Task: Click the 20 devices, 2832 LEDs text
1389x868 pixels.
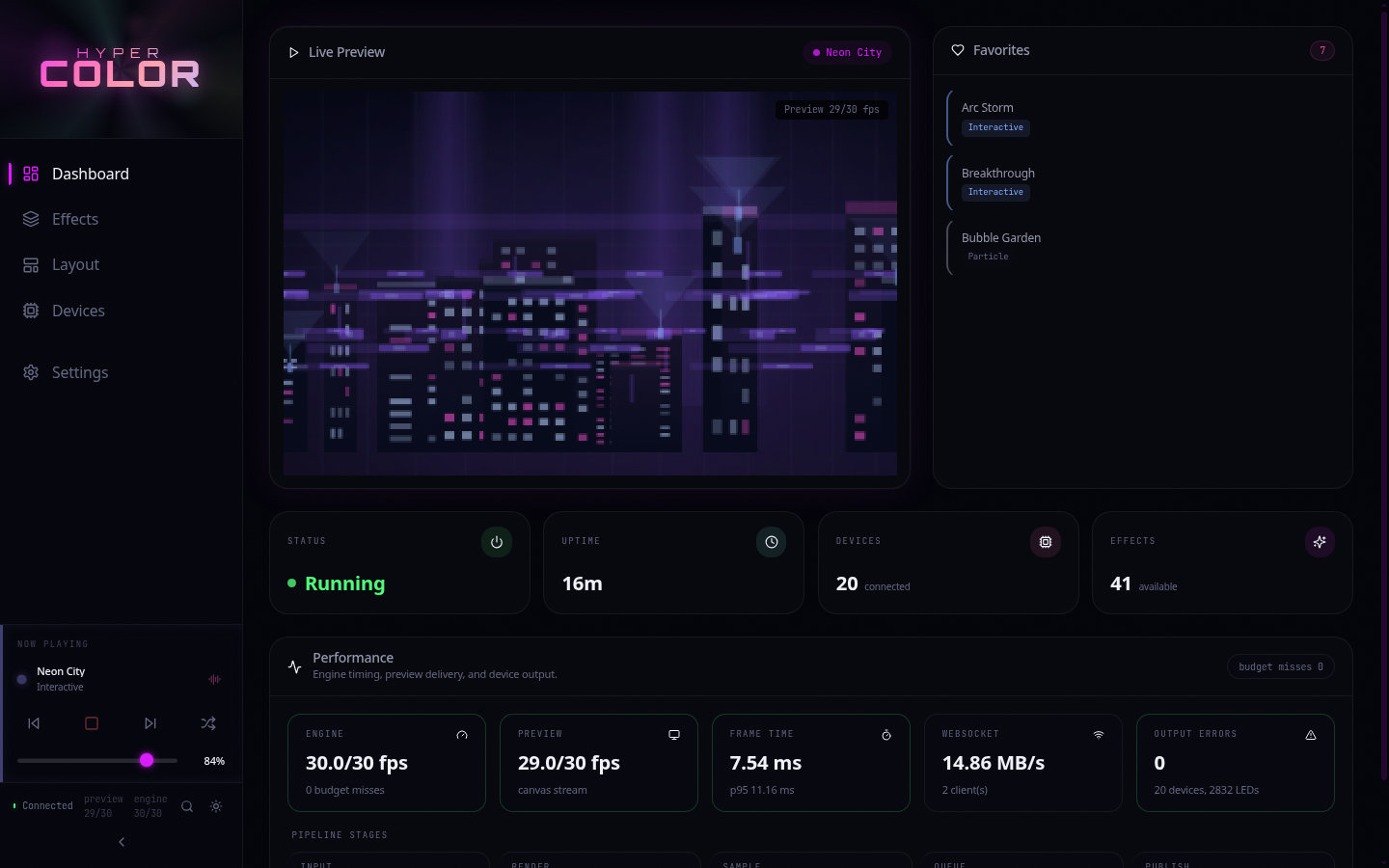Action: [1207, 790]
